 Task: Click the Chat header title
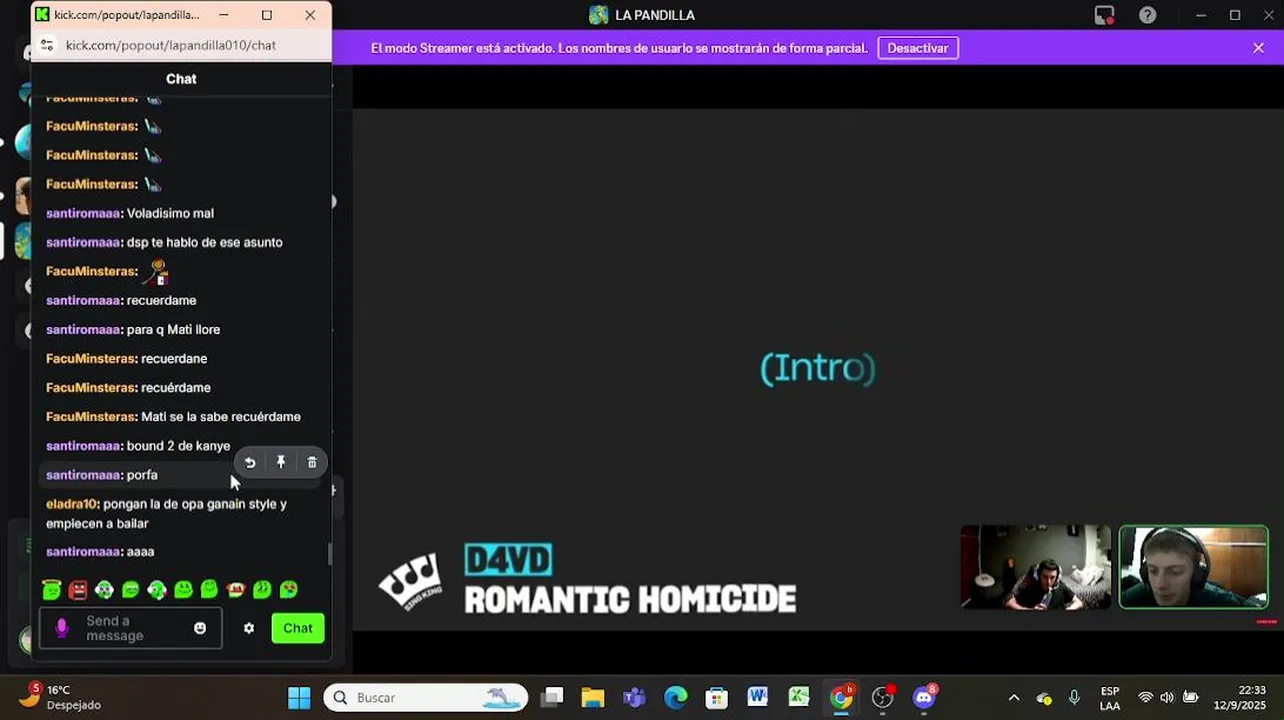coord(181,79)
